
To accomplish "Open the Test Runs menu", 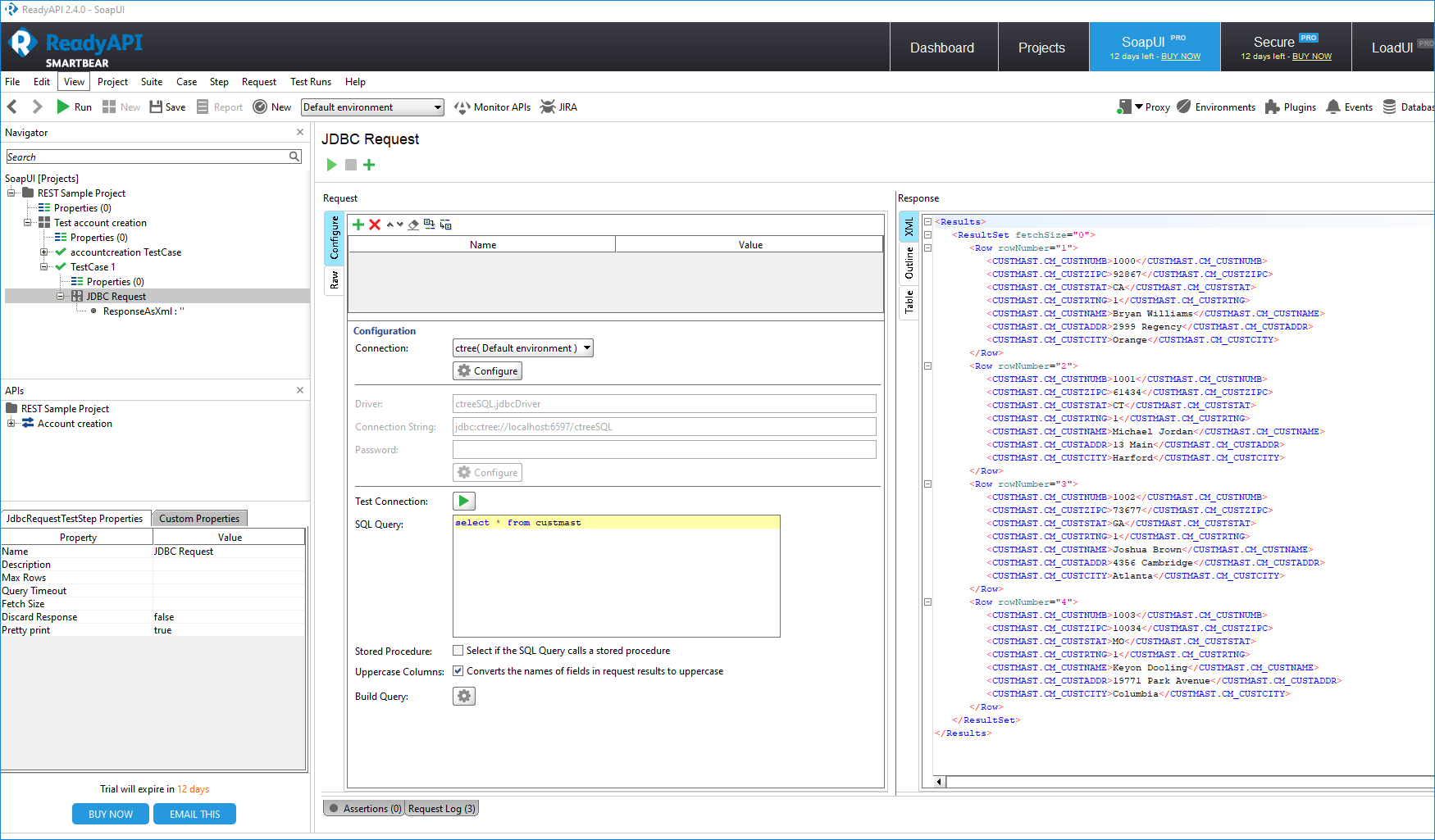I will tap(311, 82).
